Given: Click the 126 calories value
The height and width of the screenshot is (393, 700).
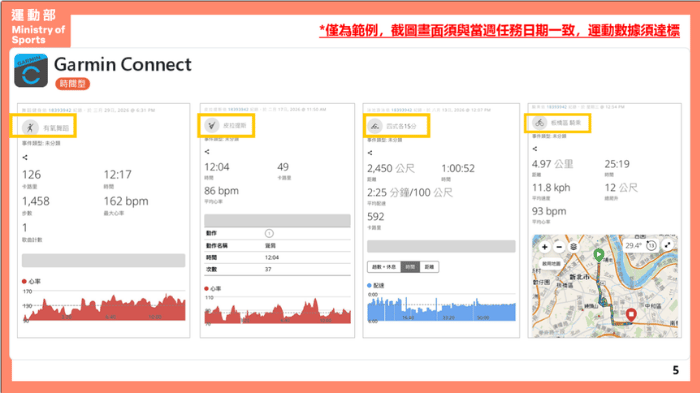Looking at the screenshot, I should tap(31, 175).
